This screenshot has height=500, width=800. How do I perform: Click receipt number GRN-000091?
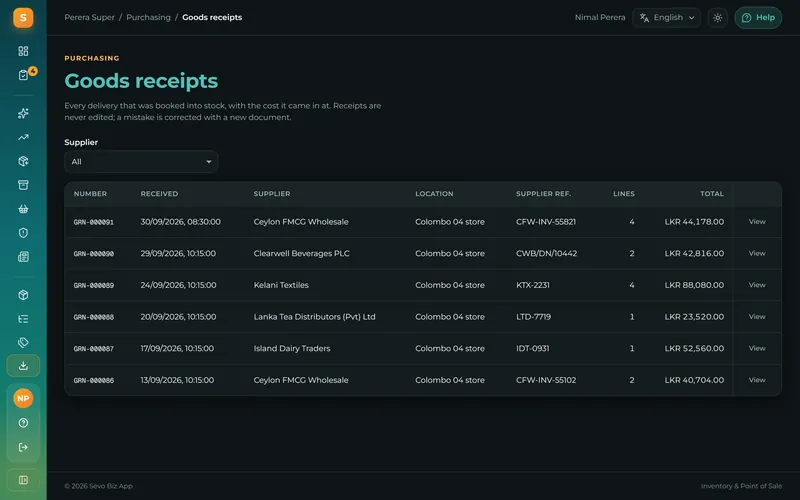[x=94, y=222]
